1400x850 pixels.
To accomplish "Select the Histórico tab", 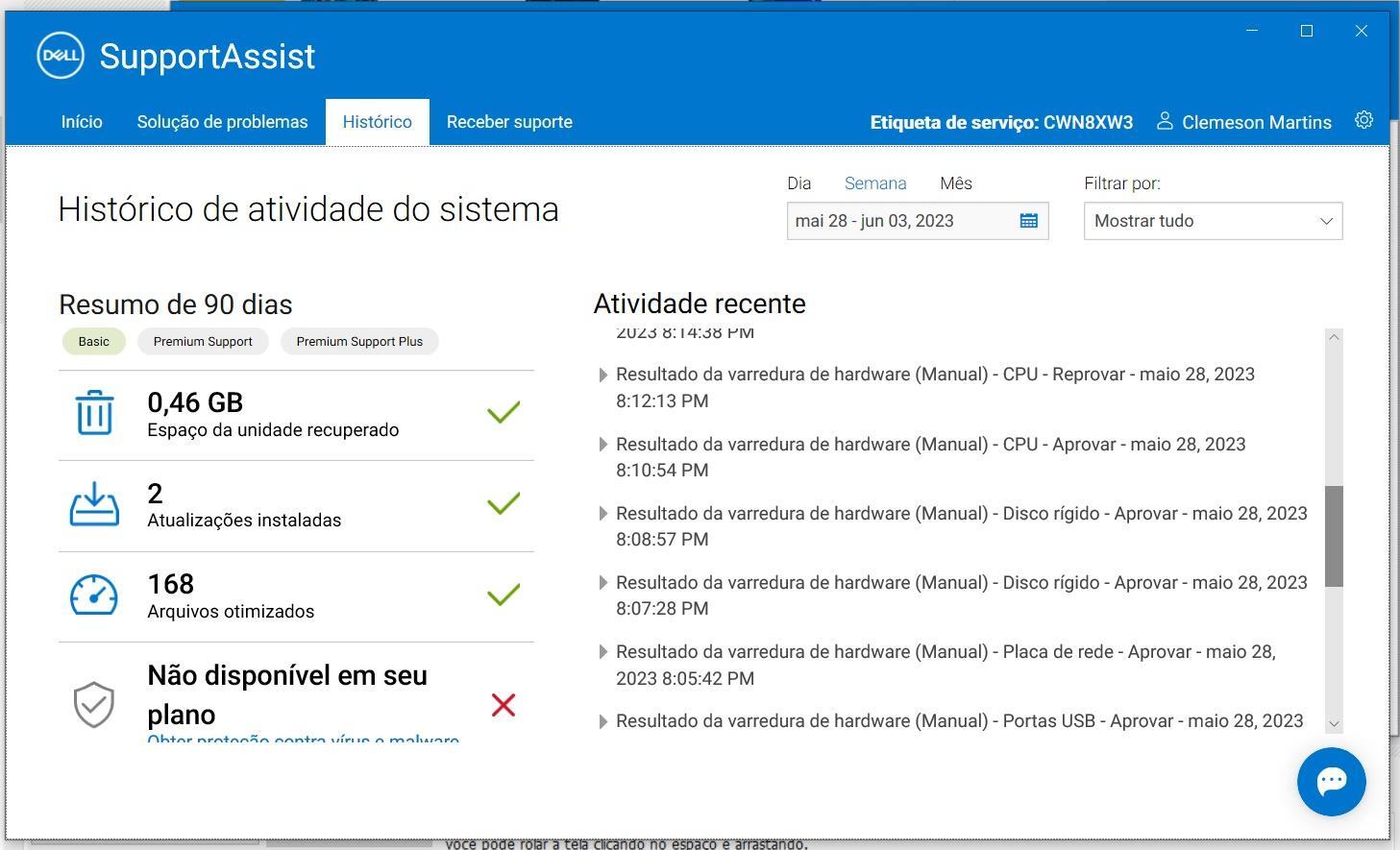I will coord(377,122).
